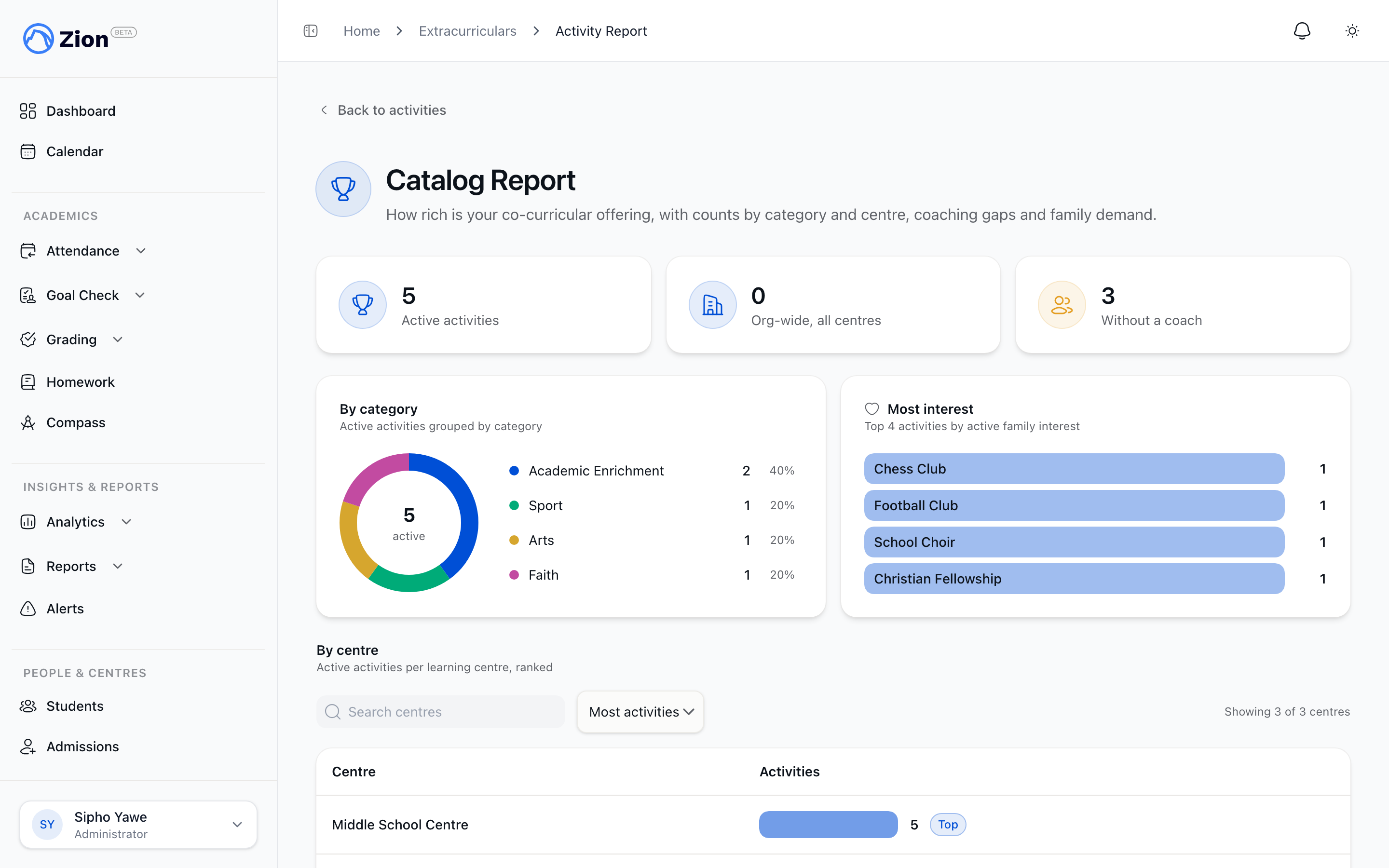Click the Zion logo icon

pyautogui.click(x=39, y=39)
